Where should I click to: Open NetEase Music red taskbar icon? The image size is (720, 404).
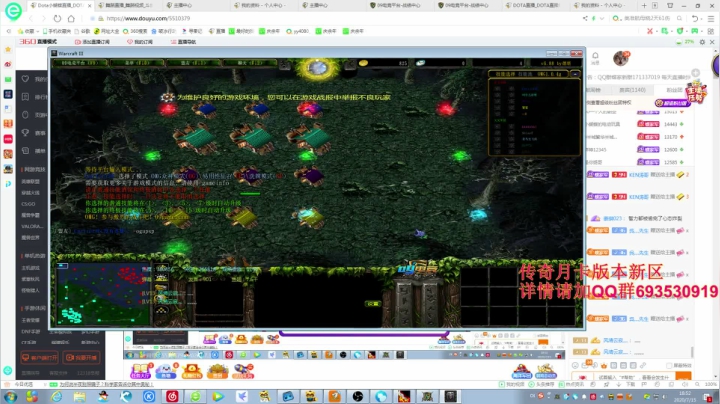click(x=172, y=396)
